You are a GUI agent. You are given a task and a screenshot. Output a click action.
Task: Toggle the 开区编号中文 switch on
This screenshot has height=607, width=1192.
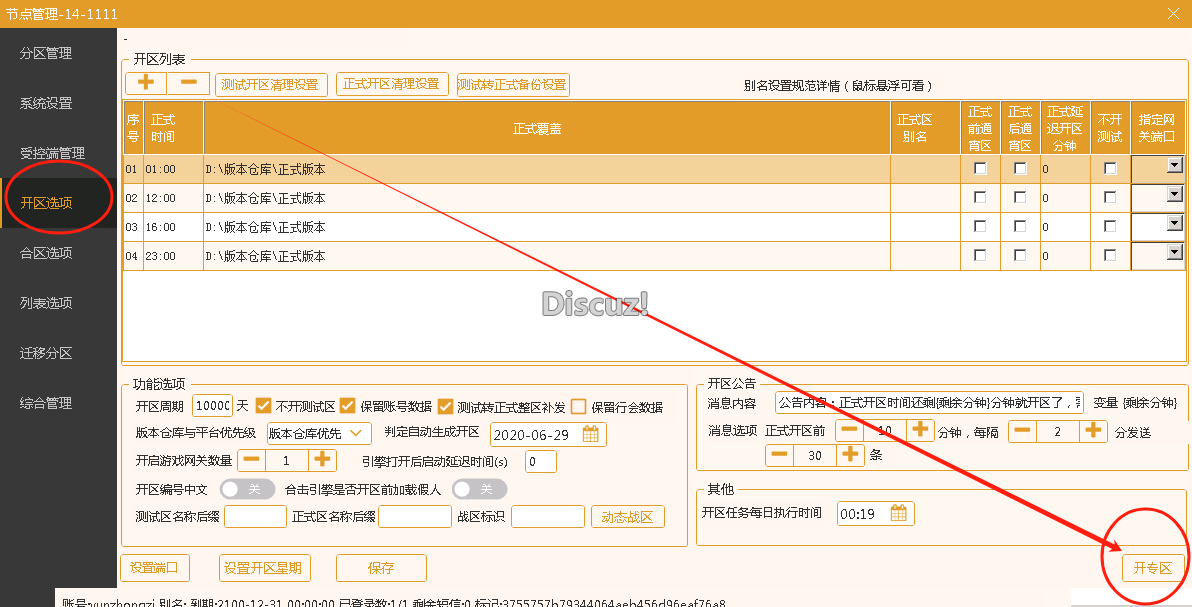coord(246,488)
